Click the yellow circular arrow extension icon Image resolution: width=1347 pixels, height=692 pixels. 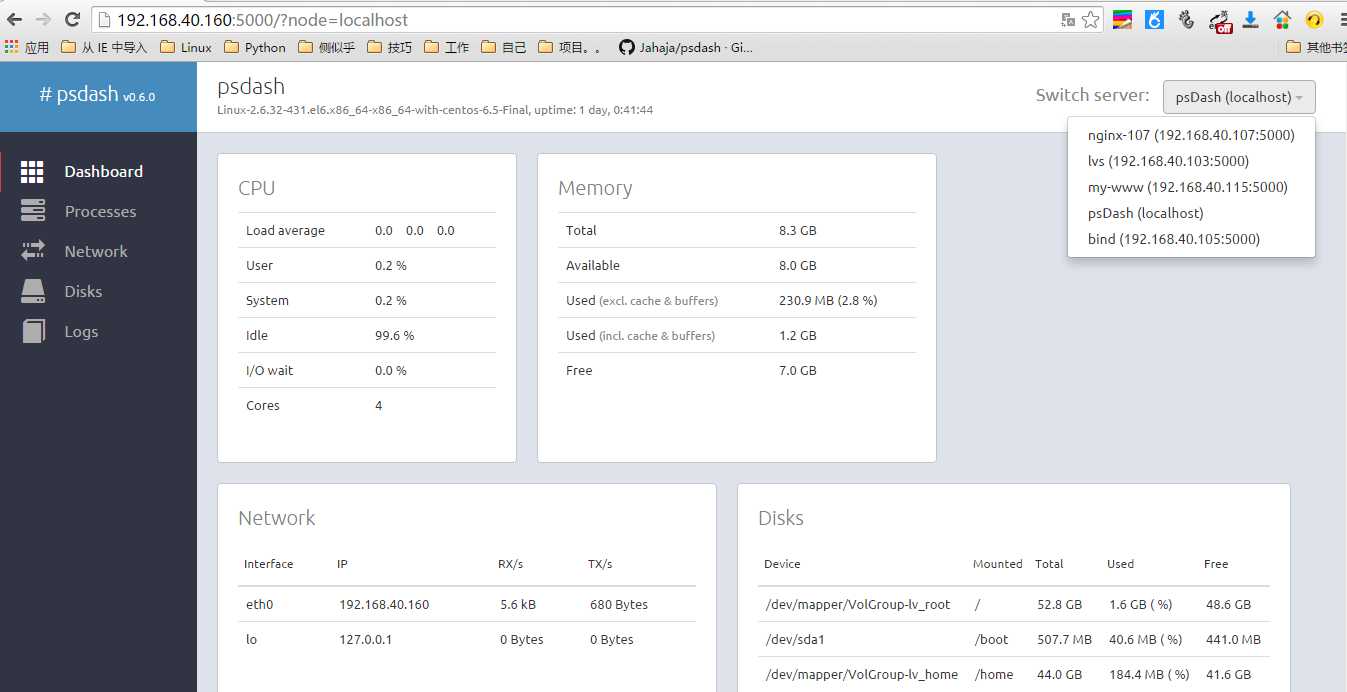(x=1314, y=19)
